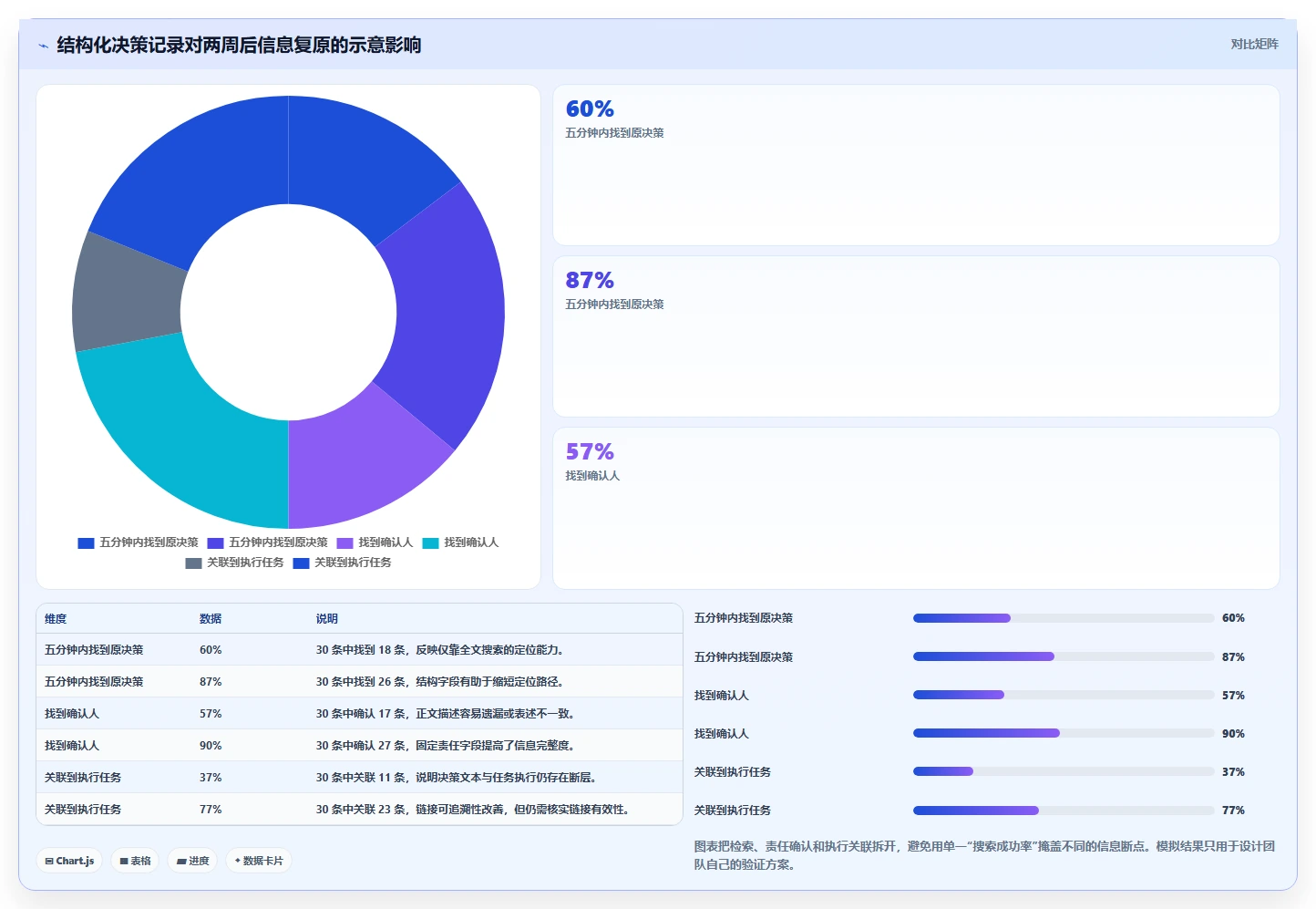Click the 60% progress bar
This screenshot has height=909, width=1316.
point(1064,618)
